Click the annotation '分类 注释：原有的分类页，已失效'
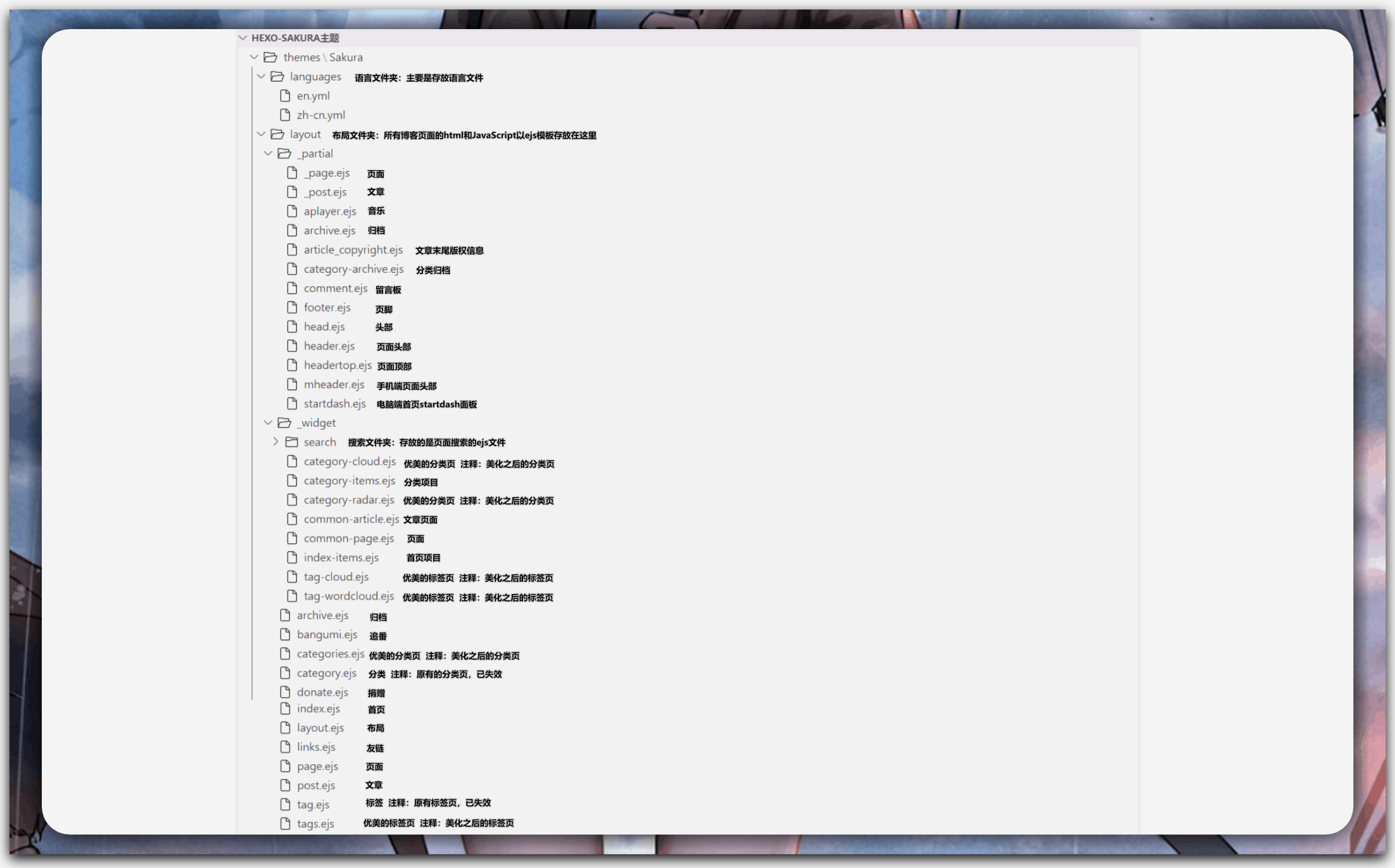This screenshot has height=868, width=1395. point(435,674)
